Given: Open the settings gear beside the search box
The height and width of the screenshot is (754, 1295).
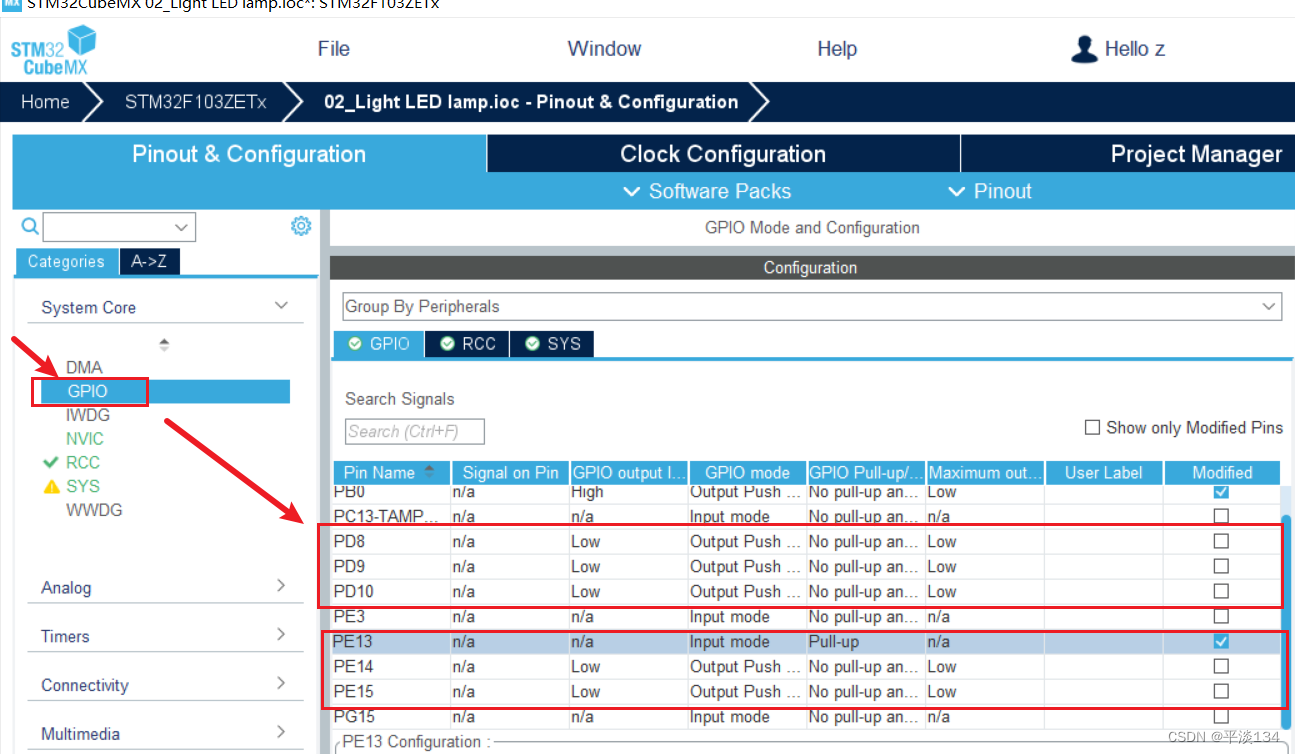Looking at the screenshot, I should point(301,226).
